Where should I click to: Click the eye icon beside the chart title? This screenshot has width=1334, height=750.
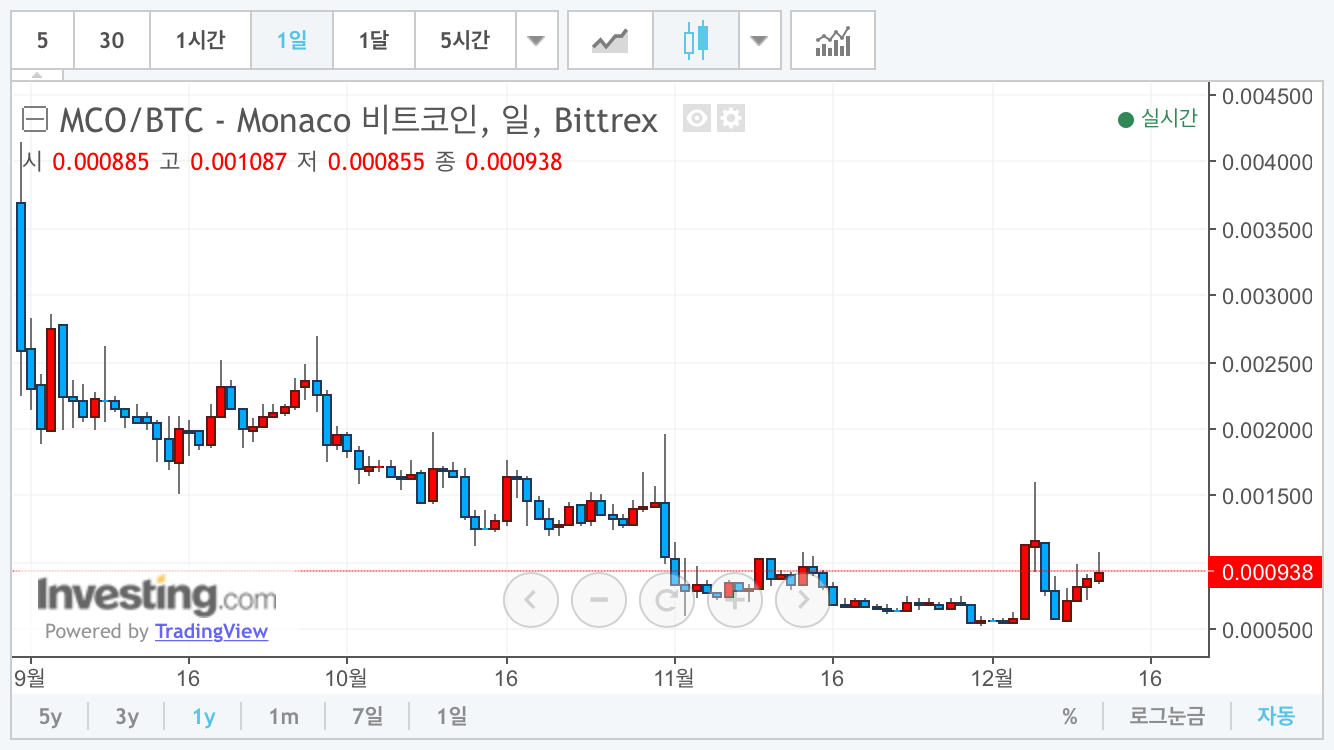tap(697, 119)
